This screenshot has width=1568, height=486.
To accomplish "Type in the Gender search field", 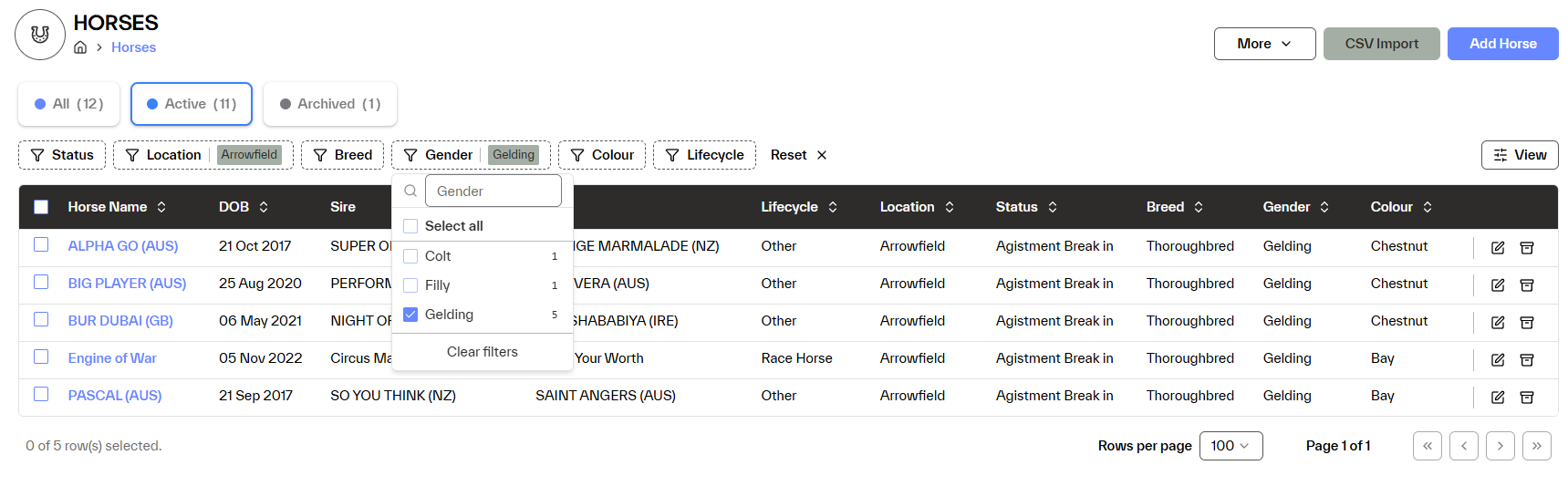I will (493, 191).
